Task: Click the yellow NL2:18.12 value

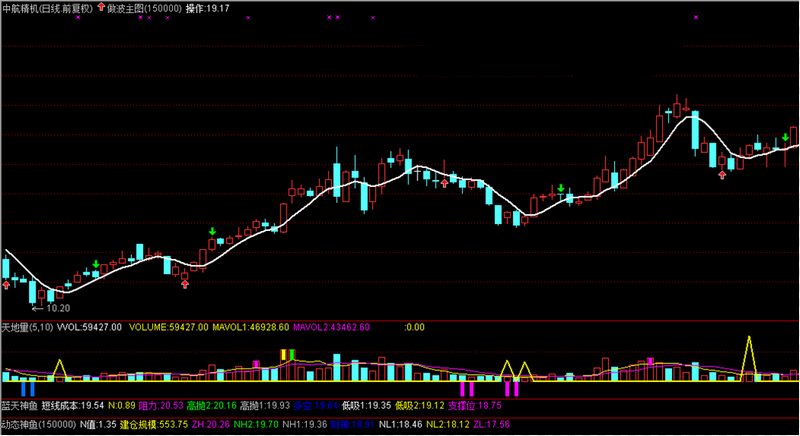Action: click(448, 424)
